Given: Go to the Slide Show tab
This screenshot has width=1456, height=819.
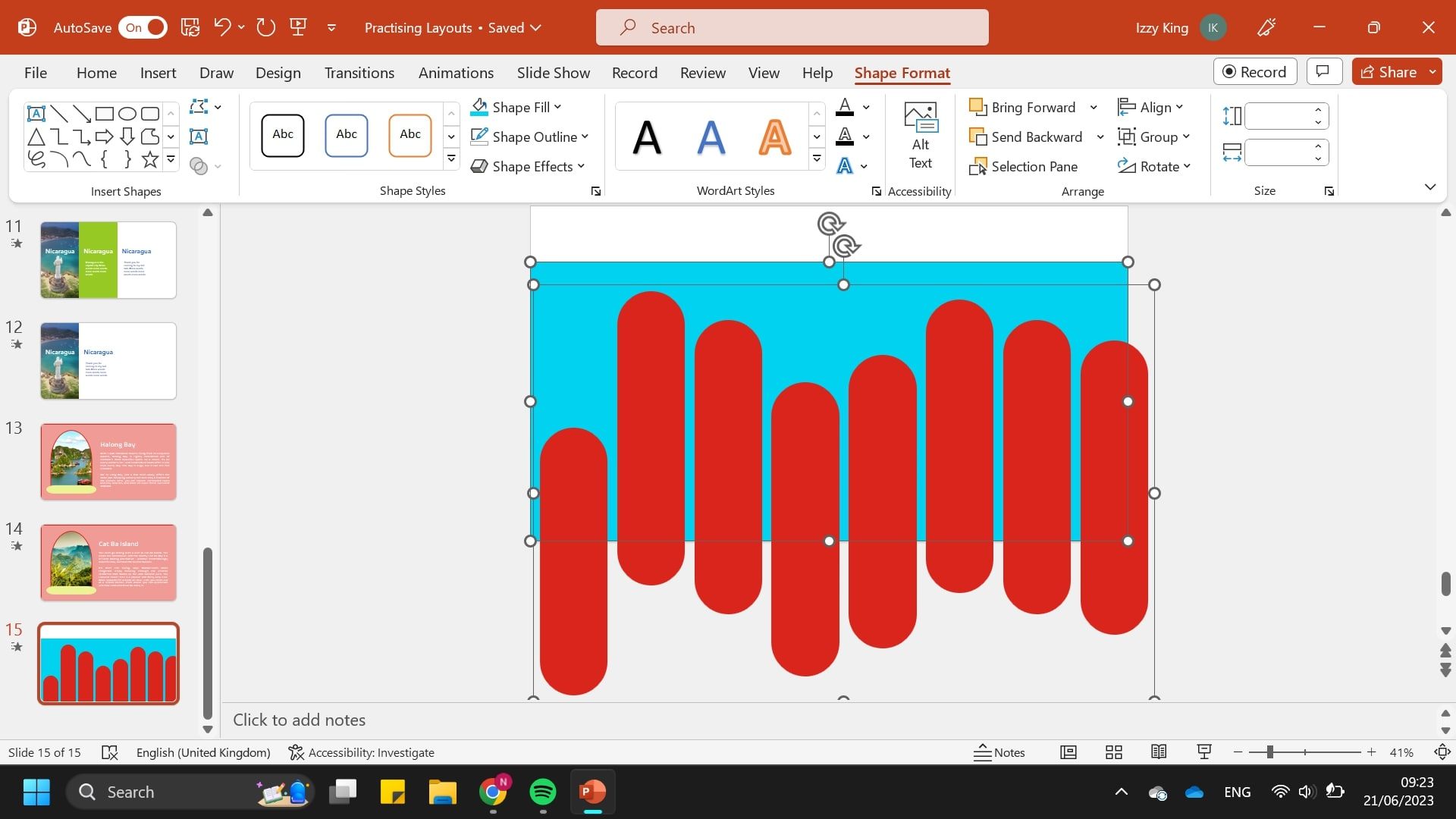Looking at the screenshot, I should point(554,73).
